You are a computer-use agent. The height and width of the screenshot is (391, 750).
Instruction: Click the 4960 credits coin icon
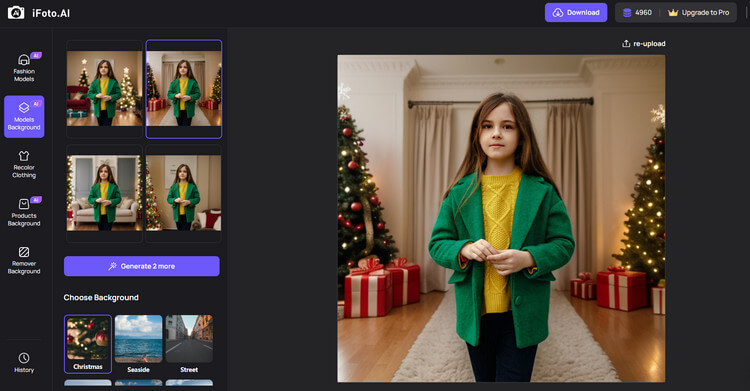coord(627,13)
